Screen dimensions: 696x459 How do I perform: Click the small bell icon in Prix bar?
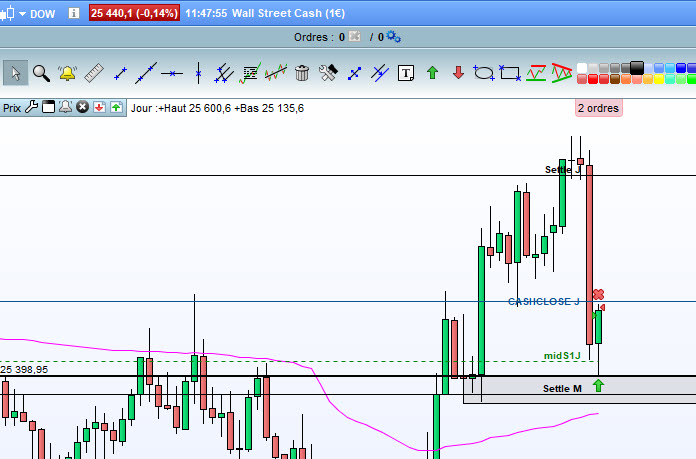(x=65, y=107)
